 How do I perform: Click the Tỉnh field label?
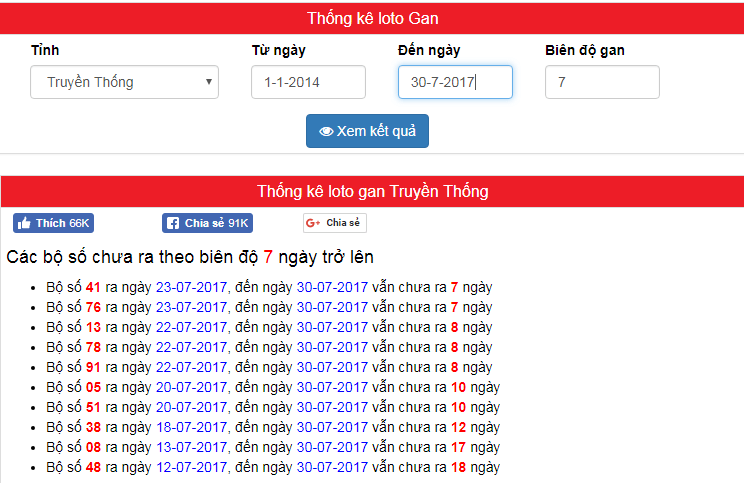[45, 50]
